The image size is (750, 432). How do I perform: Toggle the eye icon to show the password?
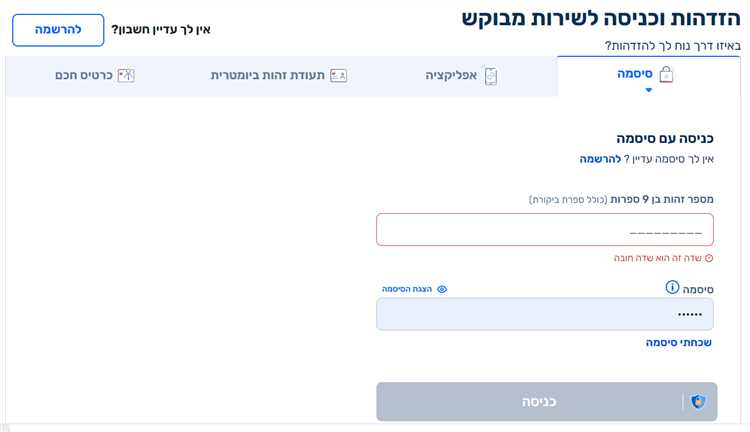click(x=442, y=289)
